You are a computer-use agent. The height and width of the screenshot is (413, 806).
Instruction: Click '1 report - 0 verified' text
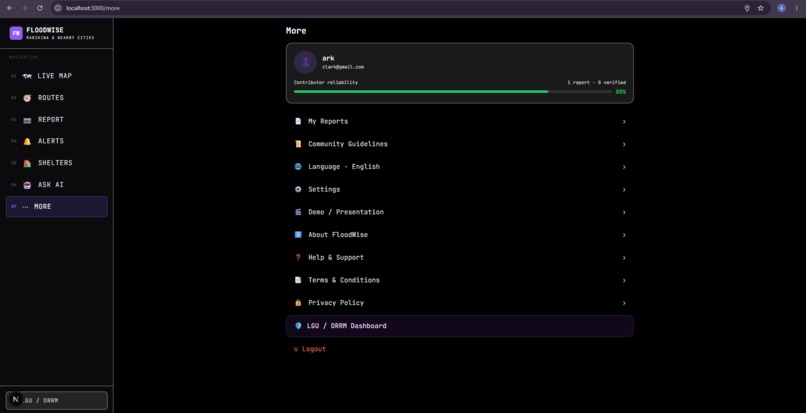(x=596, y=82)
